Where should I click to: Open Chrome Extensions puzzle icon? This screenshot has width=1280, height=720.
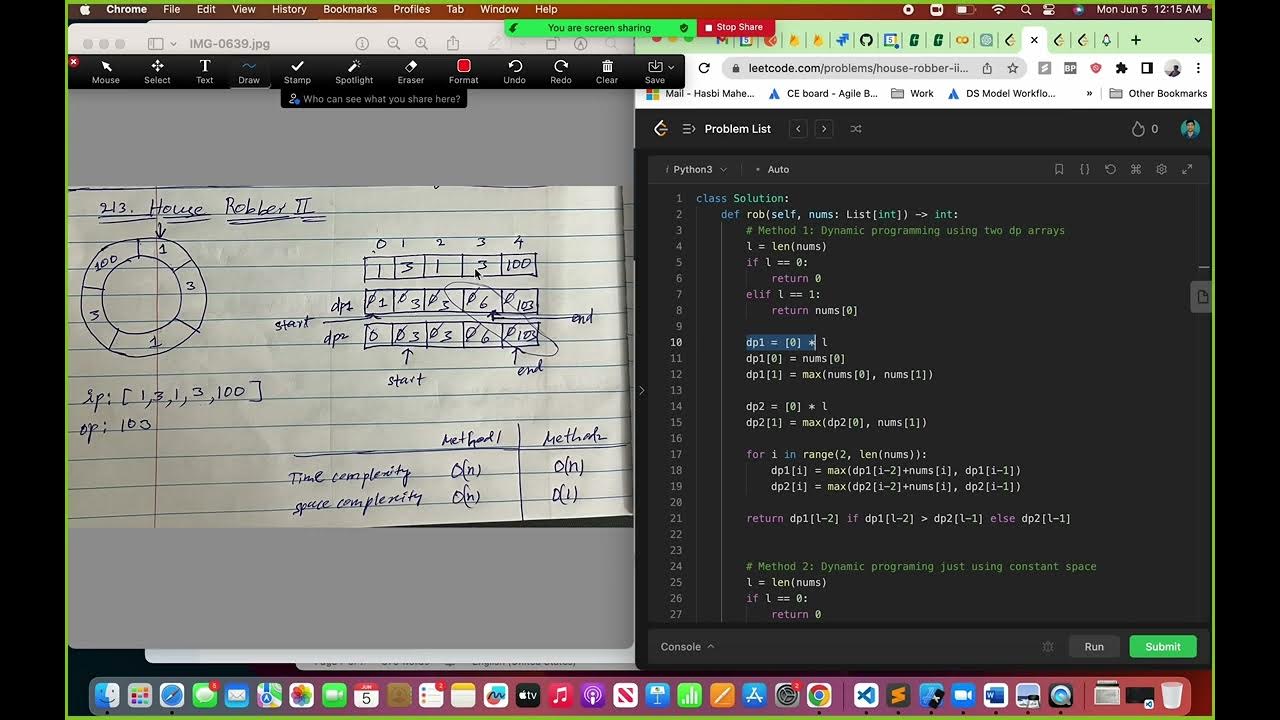pyautogui.click(x=1121, y=68)
